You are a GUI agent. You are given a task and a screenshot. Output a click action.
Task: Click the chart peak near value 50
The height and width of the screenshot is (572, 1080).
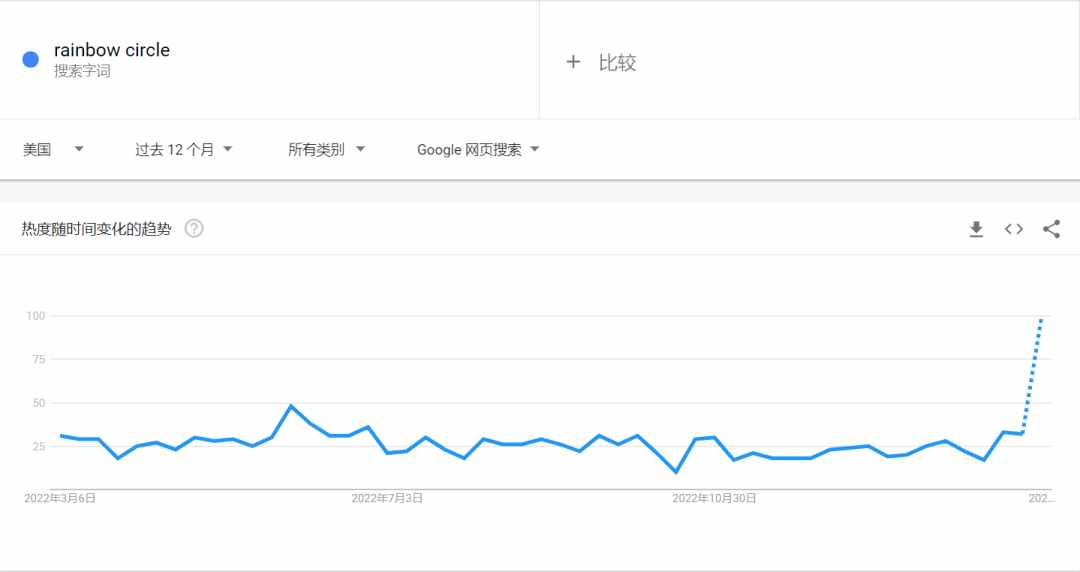click(291, 406)
